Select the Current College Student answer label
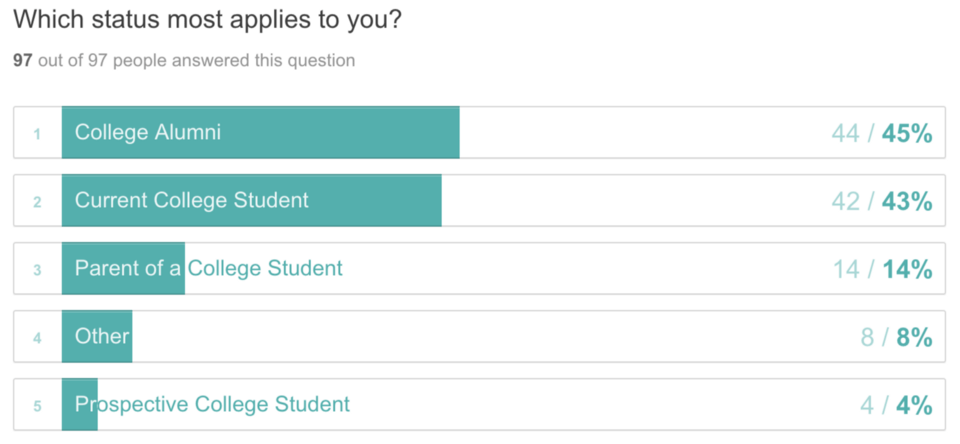Image resolution: width=960 pixels, height=444 pixels. click(192, 200)
